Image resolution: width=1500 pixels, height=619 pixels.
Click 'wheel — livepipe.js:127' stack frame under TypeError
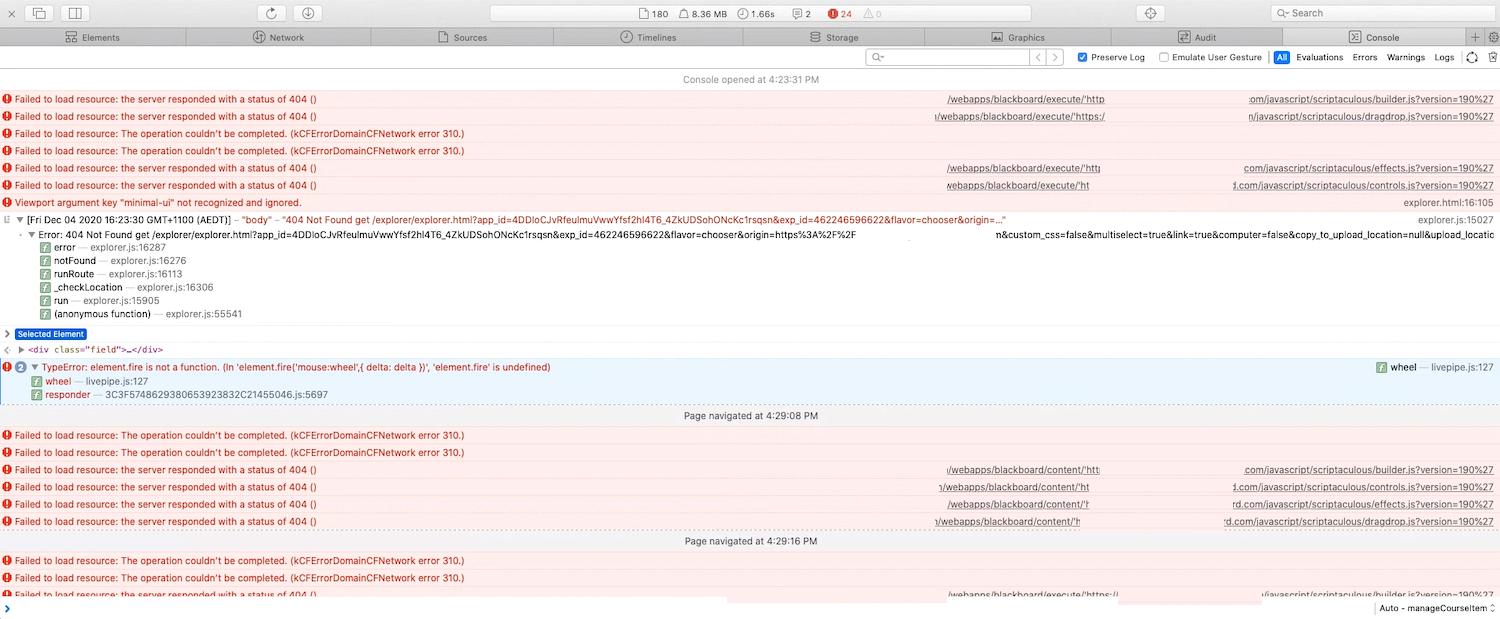click(90, 381)
